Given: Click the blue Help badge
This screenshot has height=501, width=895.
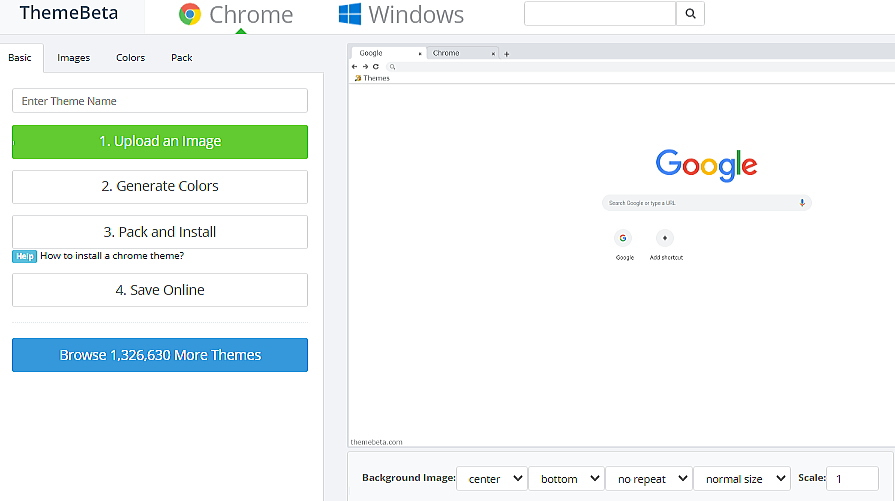Looking at the screenshot, I should coord(25,256).
